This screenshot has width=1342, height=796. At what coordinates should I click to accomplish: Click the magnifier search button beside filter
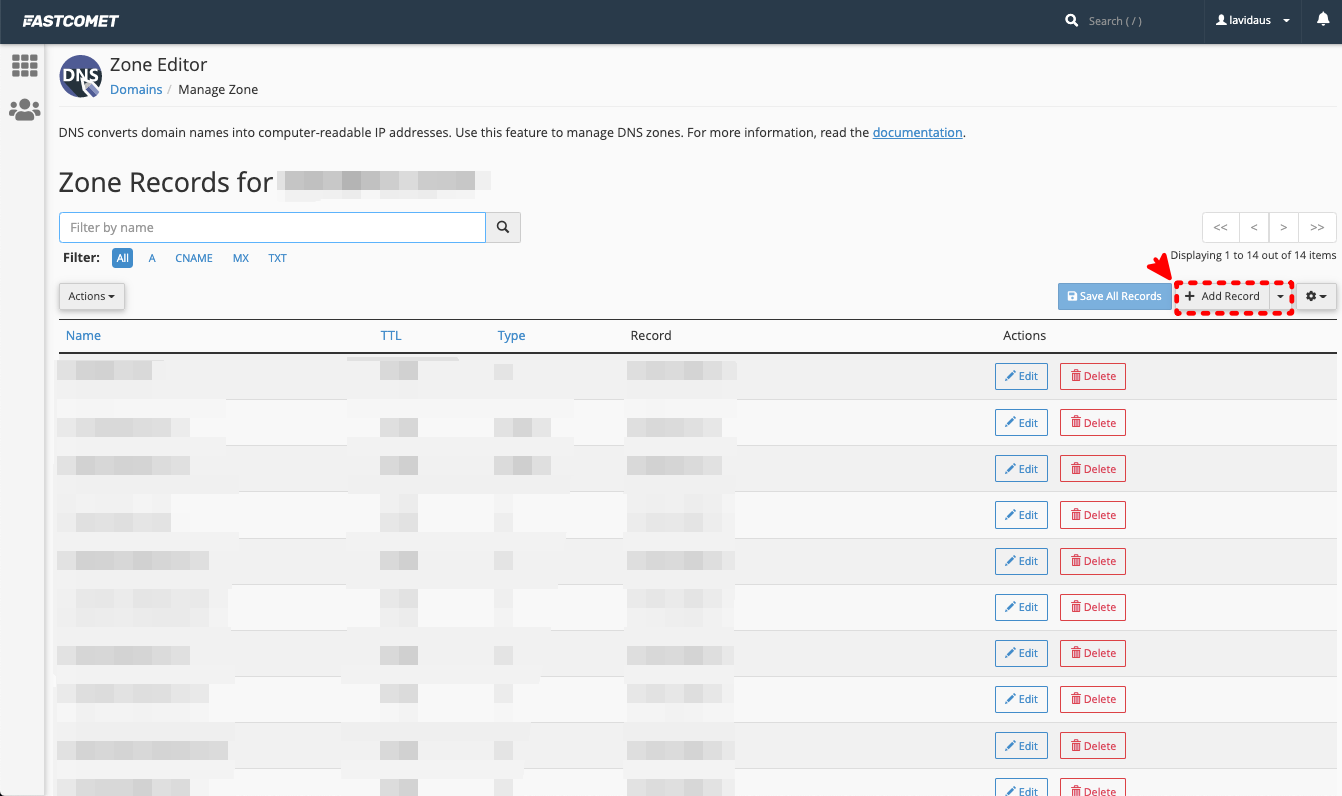tap(503, 227)
